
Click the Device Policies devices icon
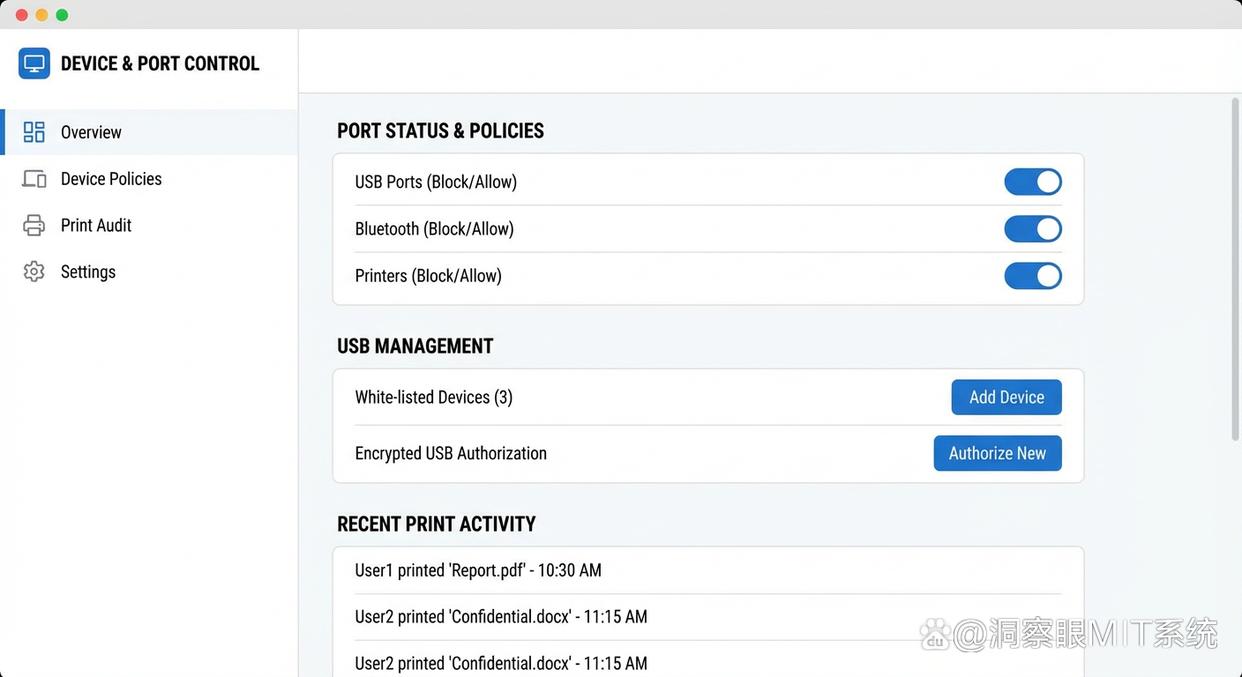[34, 179]
